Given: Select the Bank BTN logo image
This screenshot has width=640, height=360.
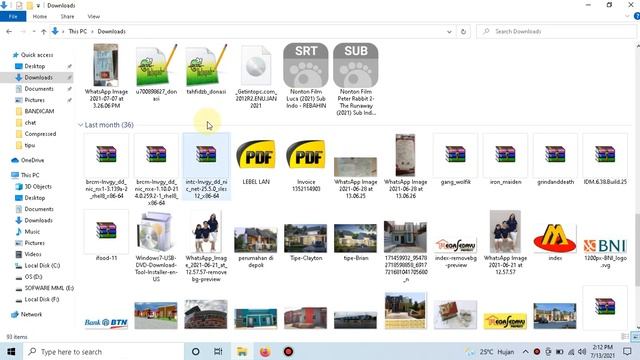Looking at the screenshot, I should point(106,322).
